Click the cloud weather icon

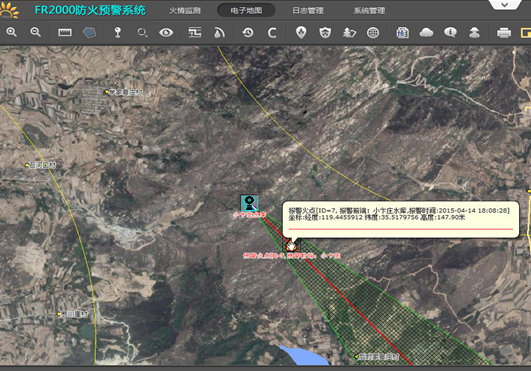(426, 33)
